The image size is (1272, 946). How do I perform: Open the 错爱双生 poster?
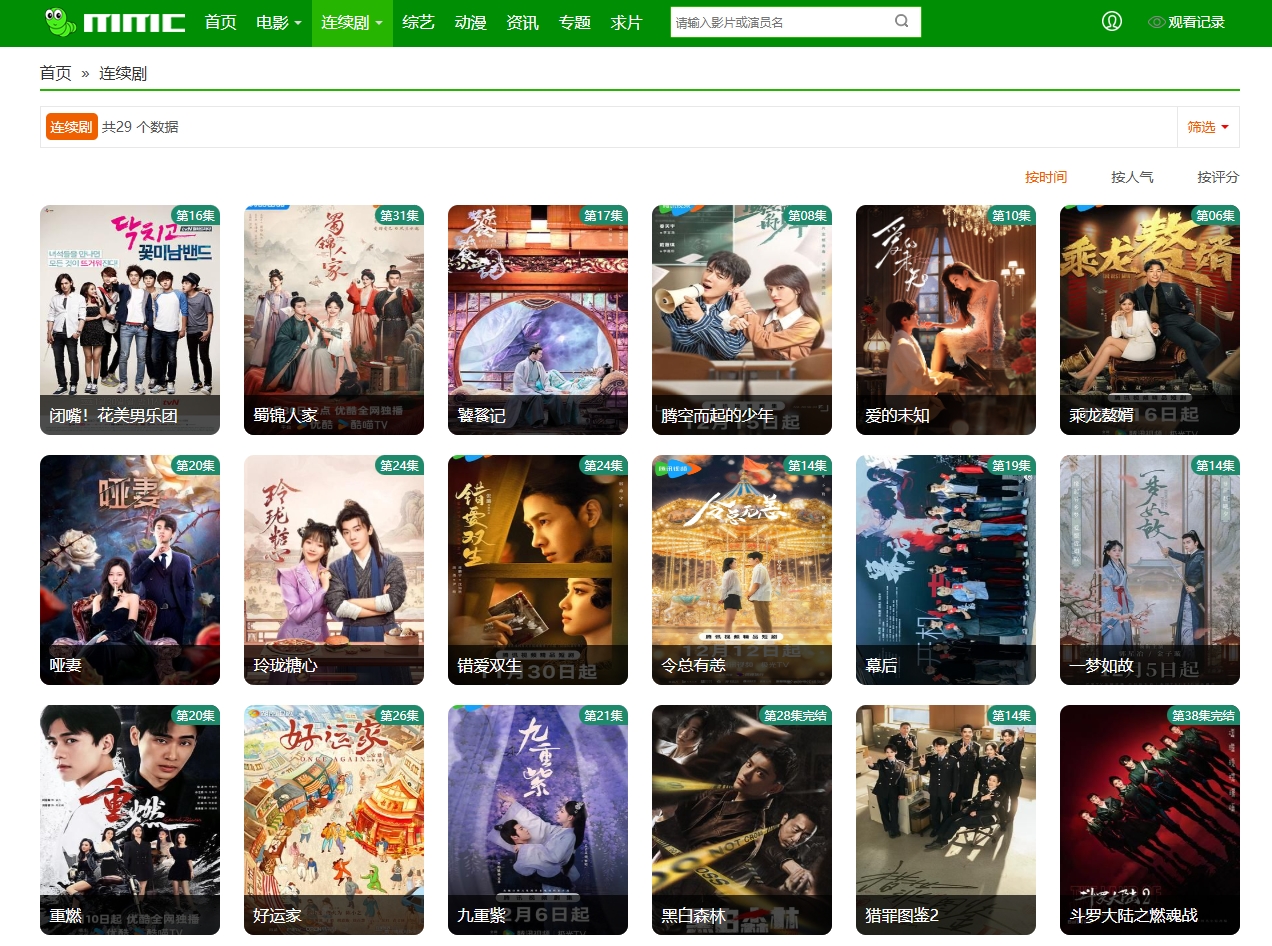(538, 570)
